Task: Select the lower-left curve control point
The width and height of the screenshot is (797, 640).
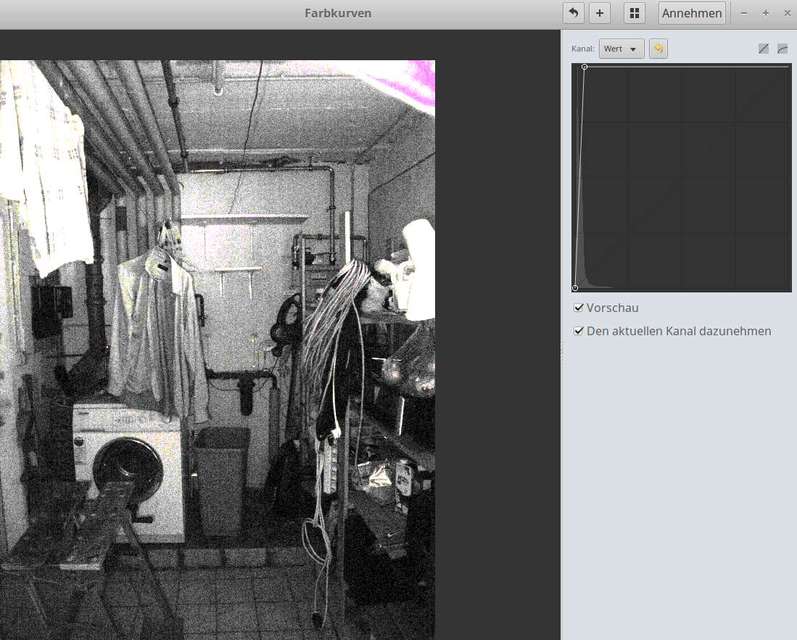Action: tap(575, 288)
